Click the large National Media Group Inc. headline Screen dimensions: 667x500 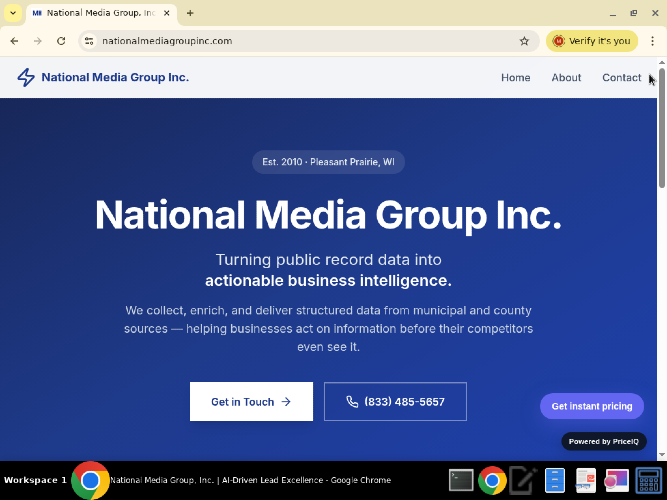328,215
